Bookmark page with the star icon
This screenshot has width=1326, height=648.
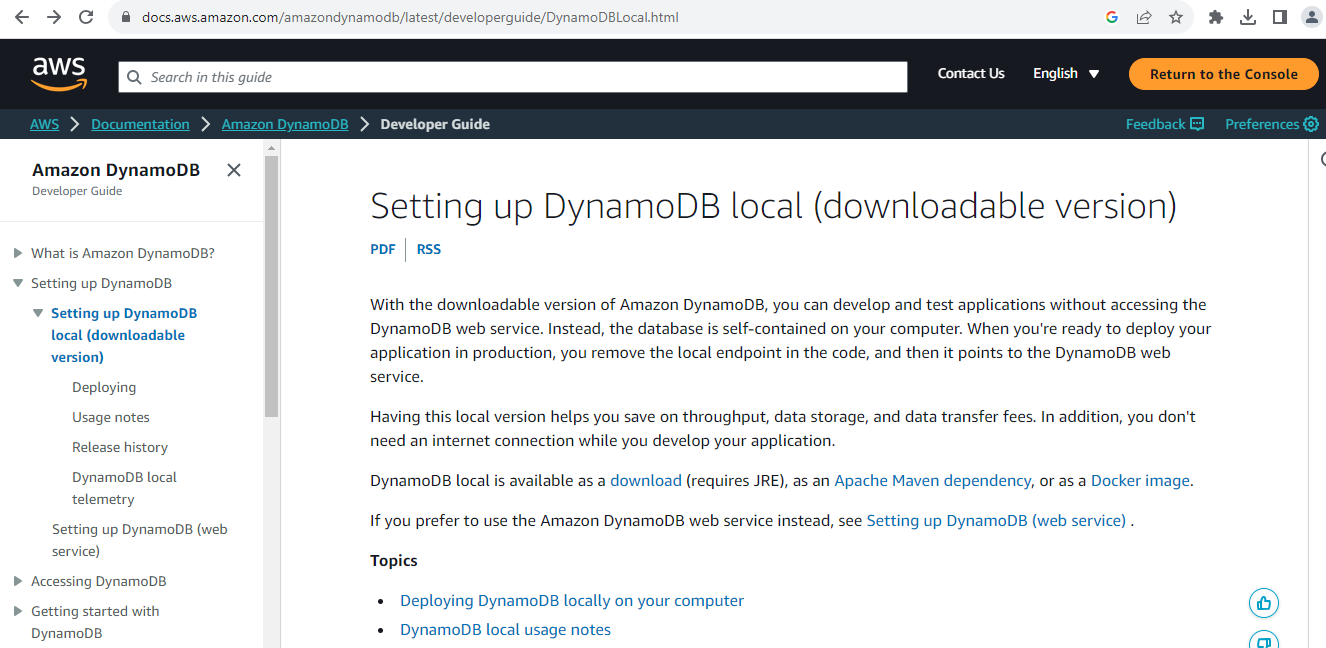tap(1176, 17)
